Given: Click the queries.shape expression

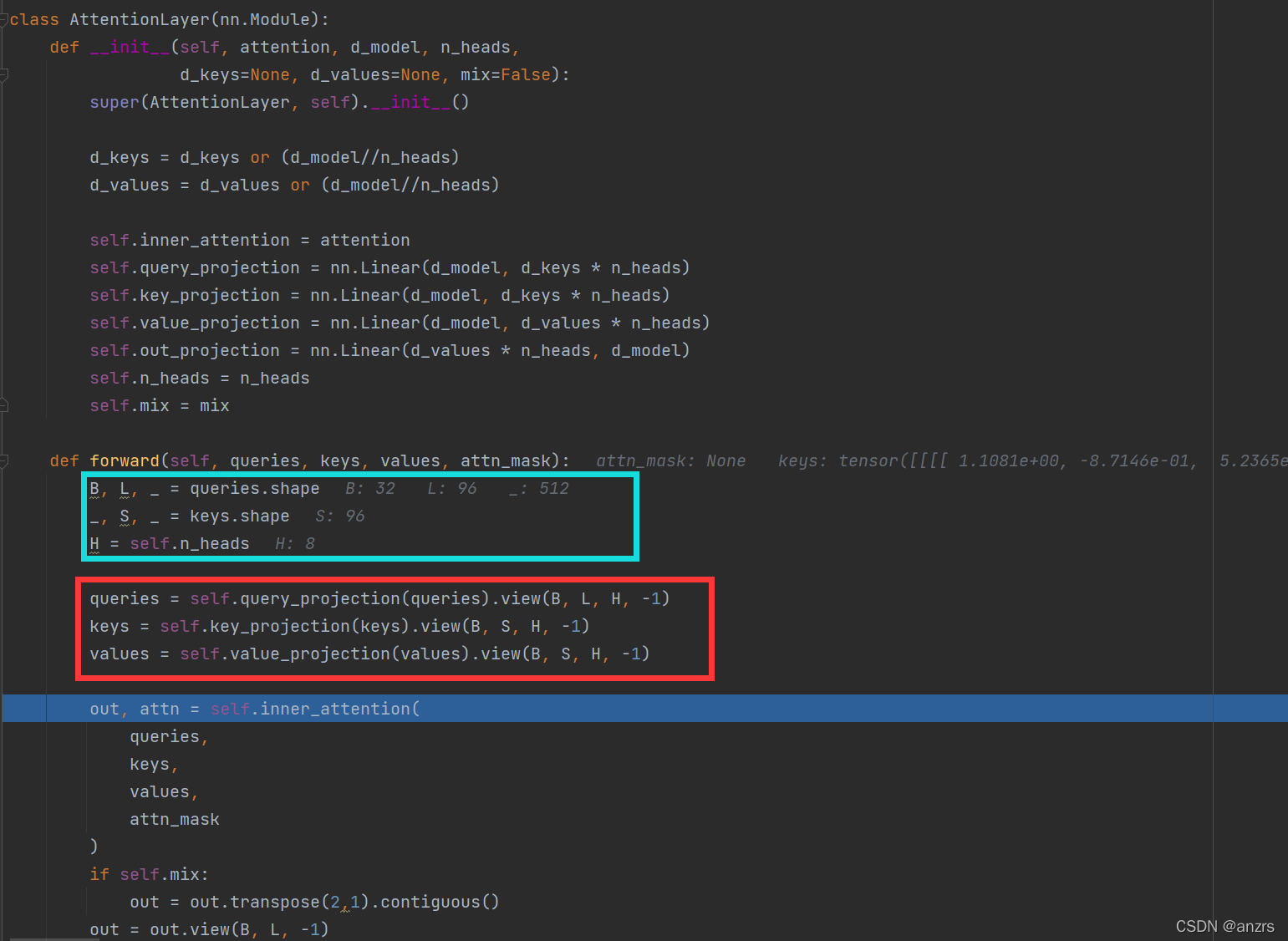Looking at the screenshot, I should pos(255,488).
